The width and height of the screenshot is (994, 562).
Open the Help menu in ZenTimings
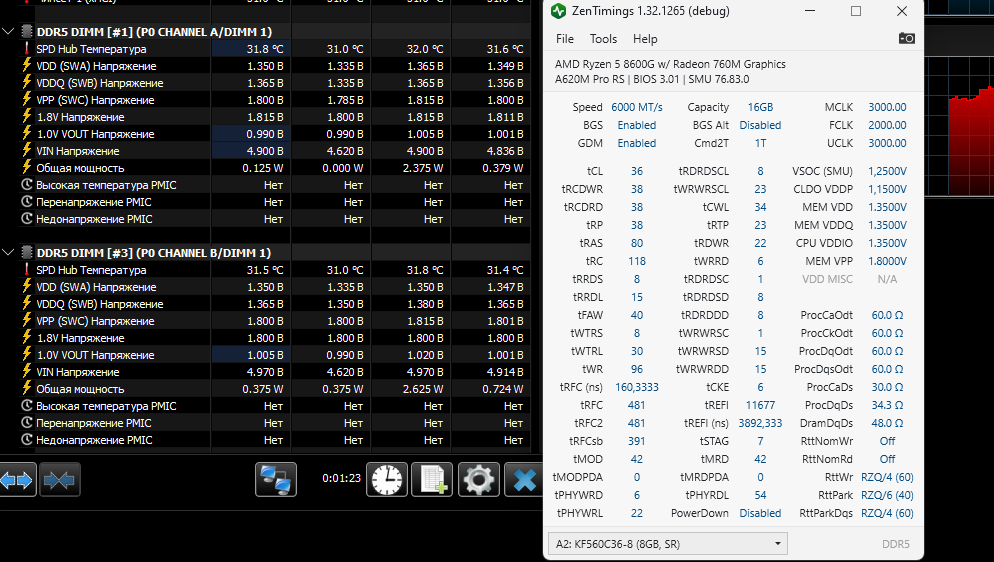(x=645, y=39)
